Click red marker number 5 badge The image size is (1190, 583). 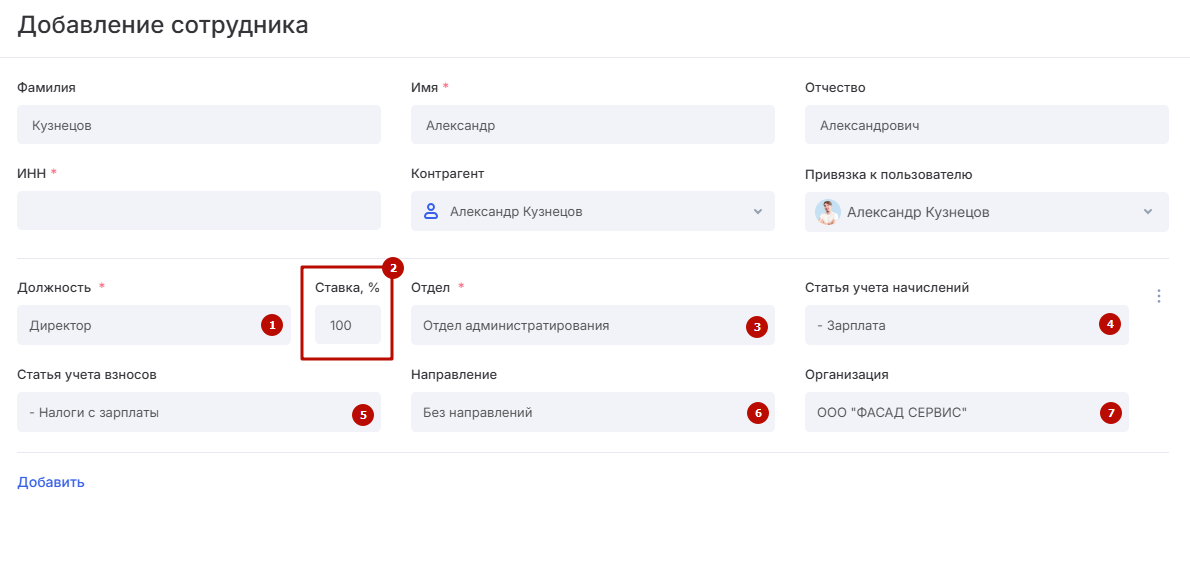pyautogui.click(x=363, y=414)
